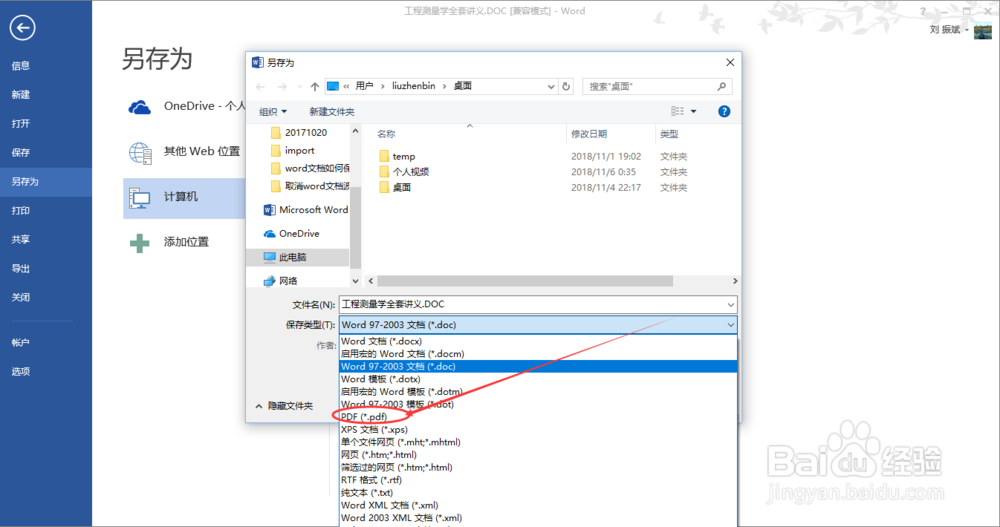Select the OneDrive cloud icon location
This screenshot has height=527, width=1000.
coord(140,107)
